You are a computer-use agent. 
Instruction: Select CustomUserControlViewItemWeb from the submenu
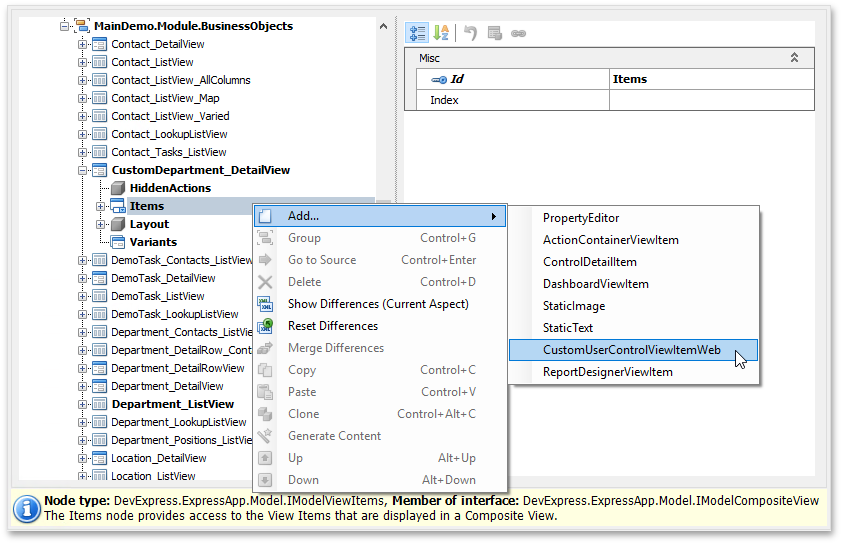tap(631, 350)
